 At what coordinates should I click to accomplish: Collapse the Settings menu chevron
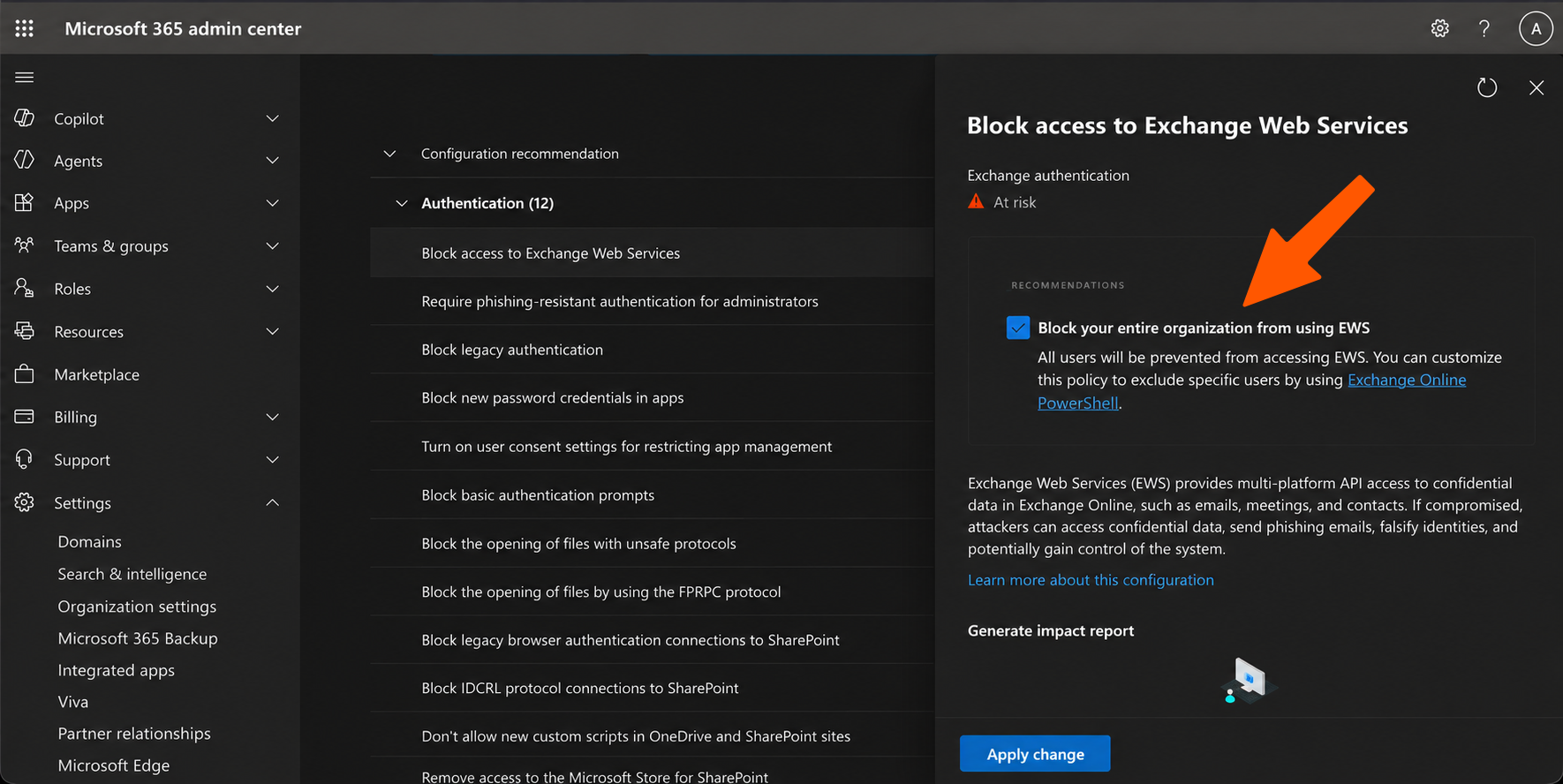[273, 502]
